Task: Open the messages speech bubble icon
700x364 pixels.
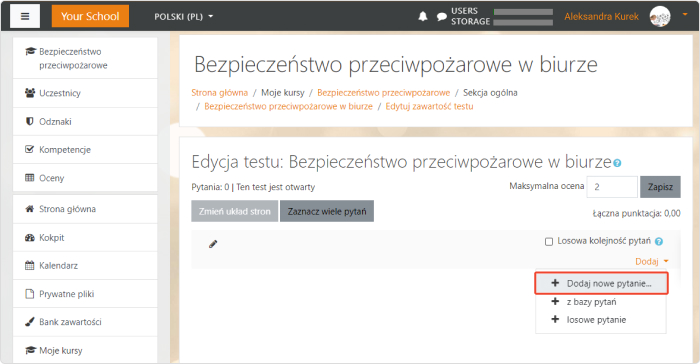Action: 442,17
